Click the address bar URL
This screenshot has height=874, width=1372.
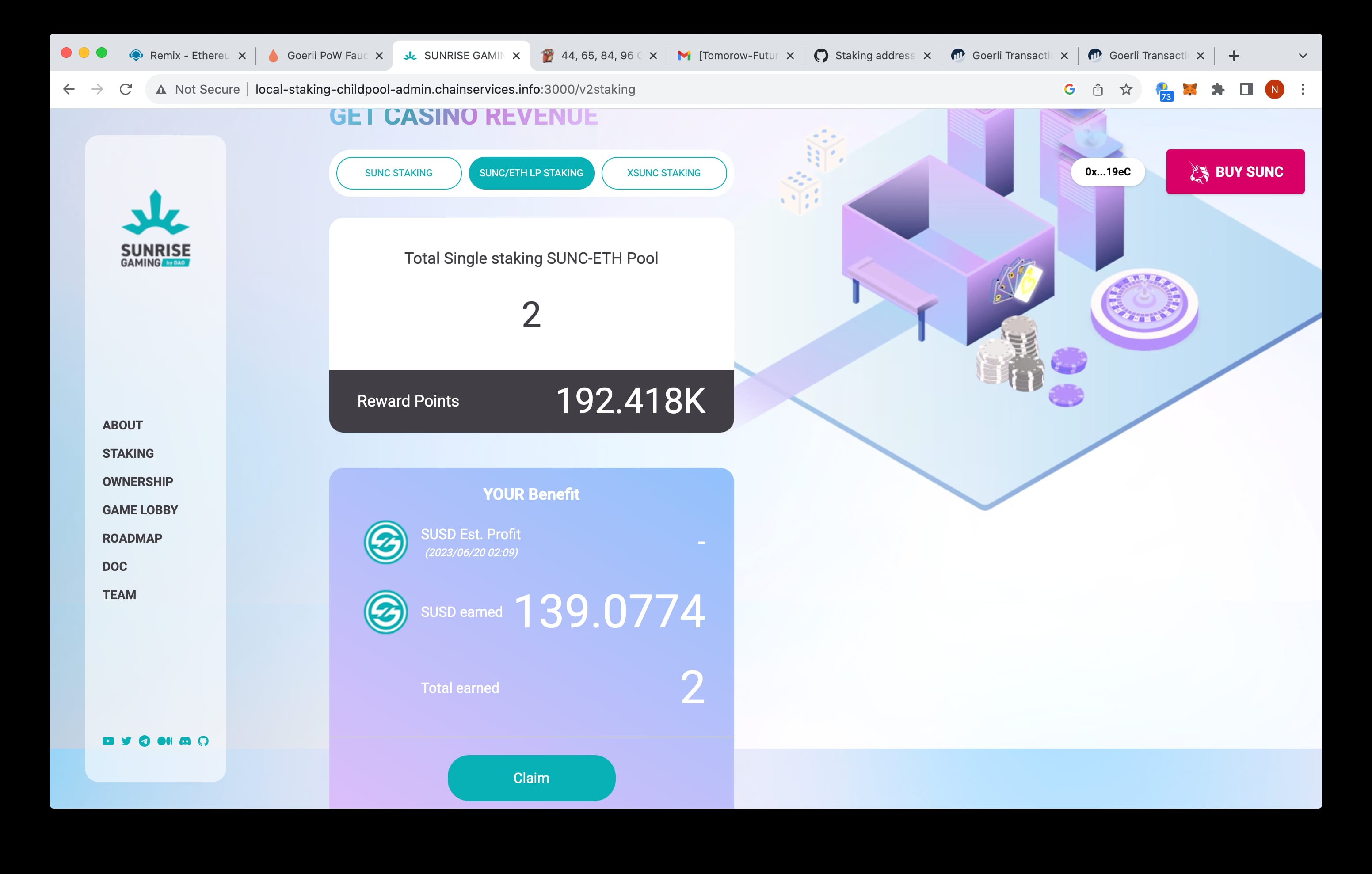(x=444, y=89)
